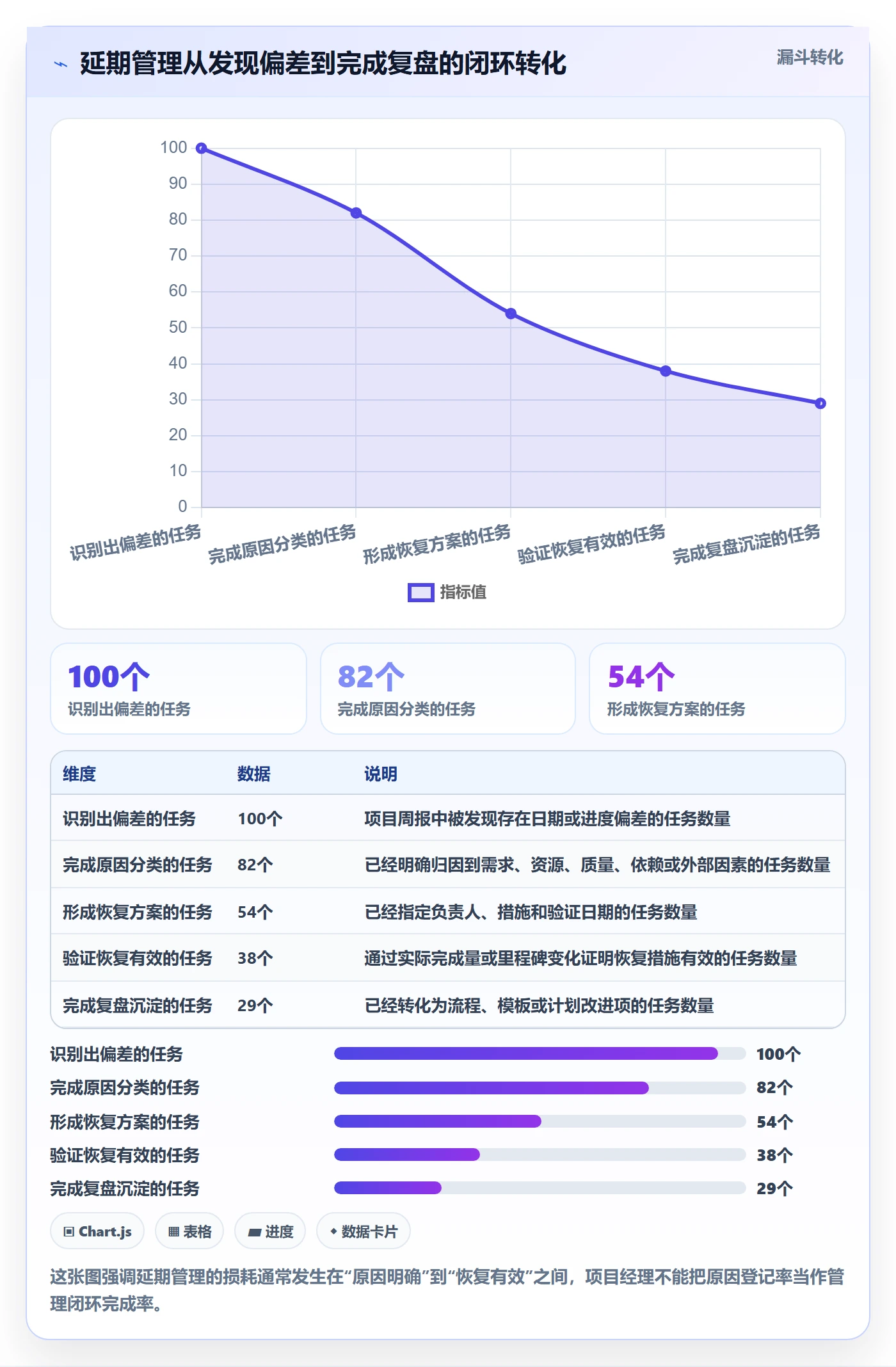
Task: Click the y-axis label 50
Action: coord(178,327)
